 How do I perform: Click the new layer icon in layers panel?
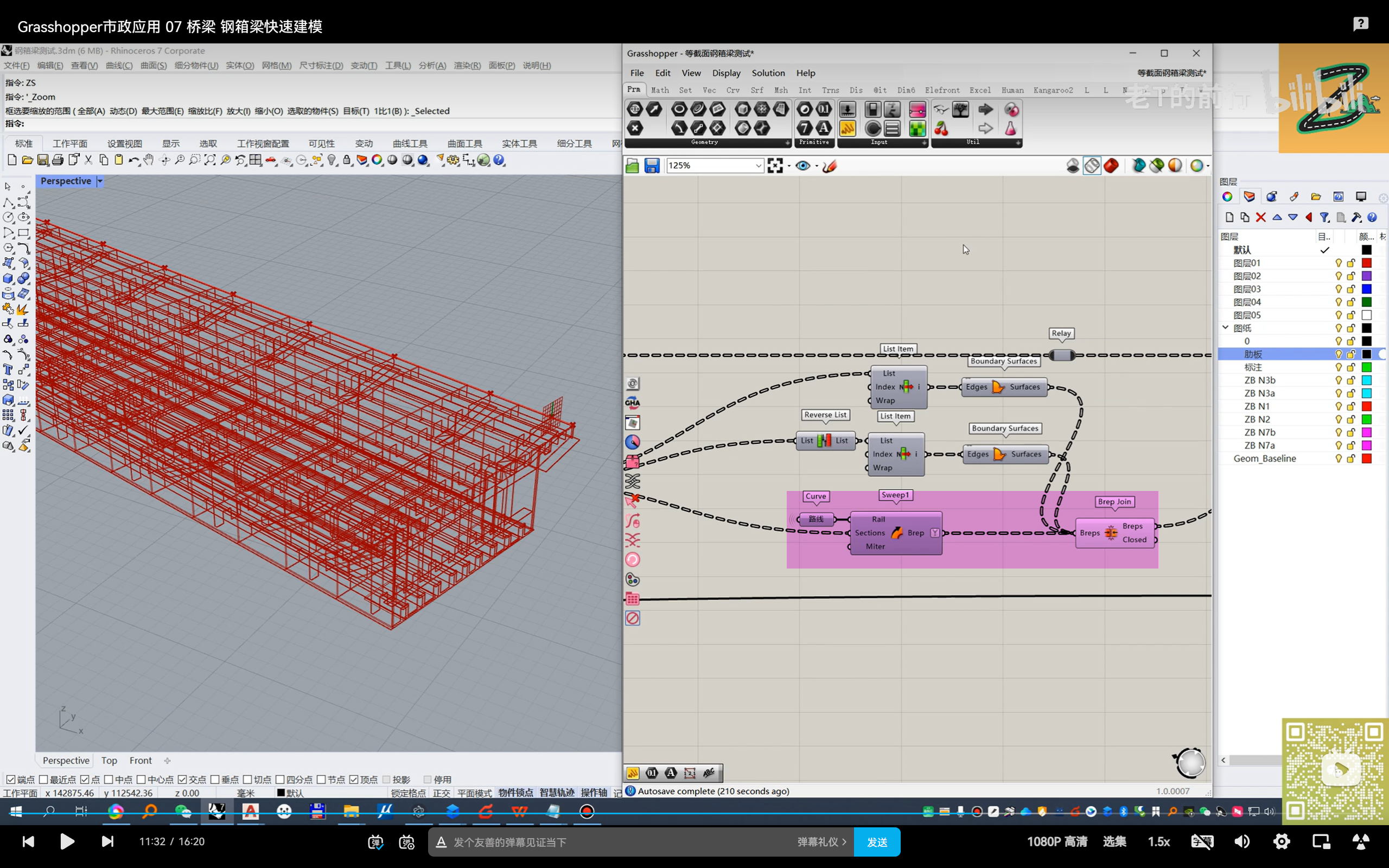[1229, 217]
